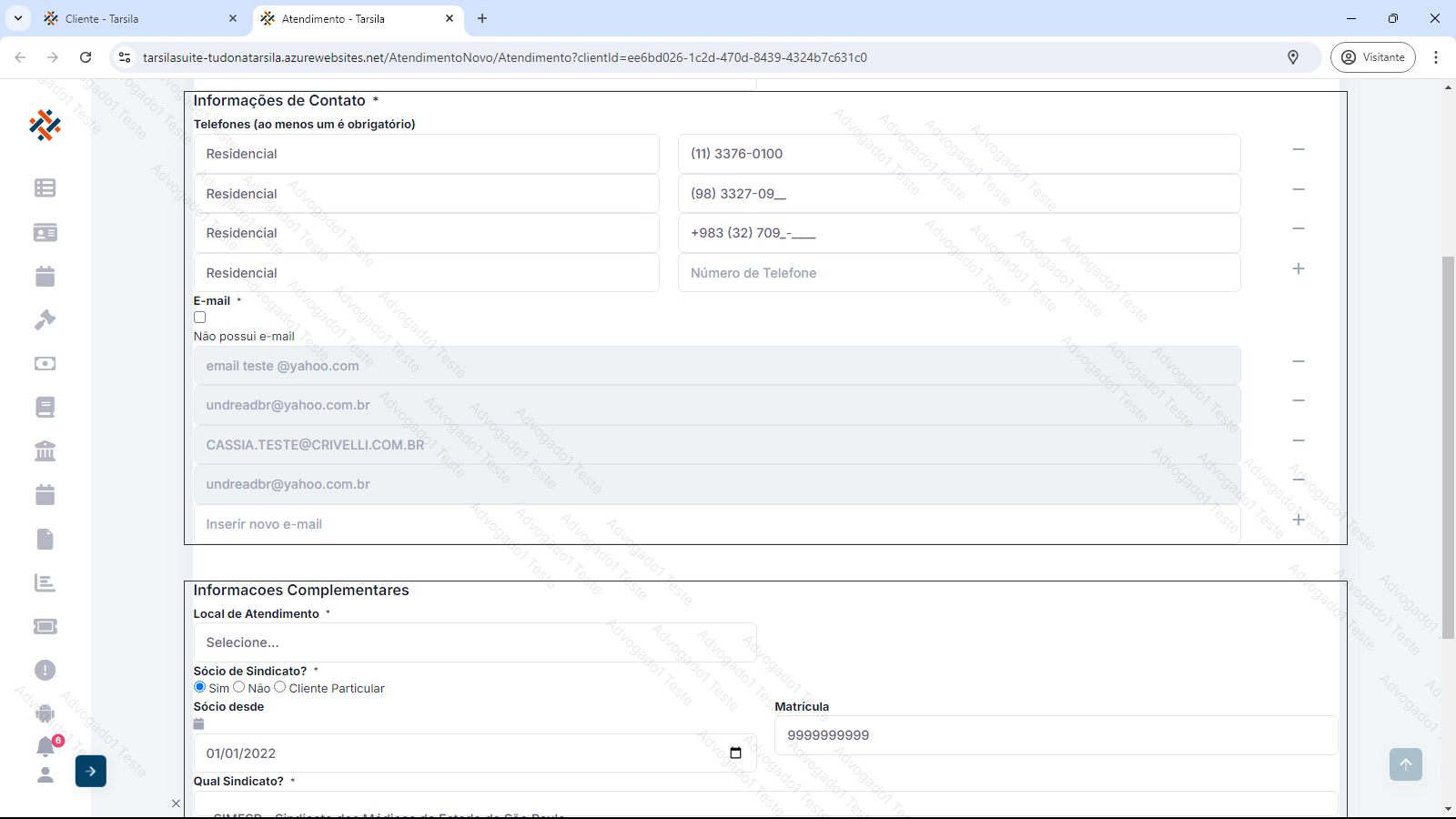Open date picker for Sócio desde
The image size is (1456, 819).
click(735, 753)
